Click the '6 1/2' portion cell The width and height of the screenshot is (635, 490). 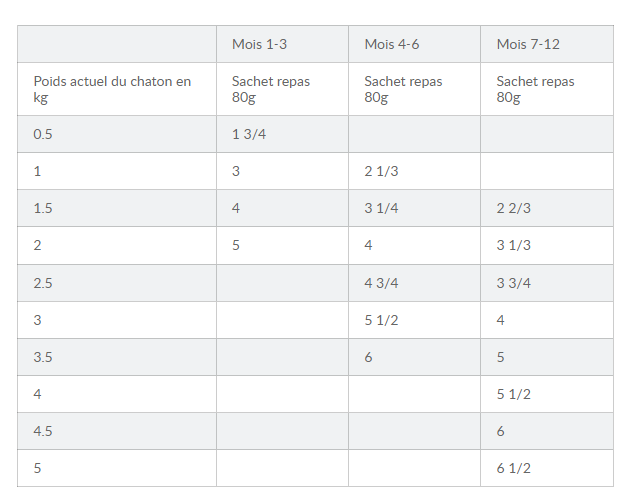pyautogui.click(x=513, y=468)
